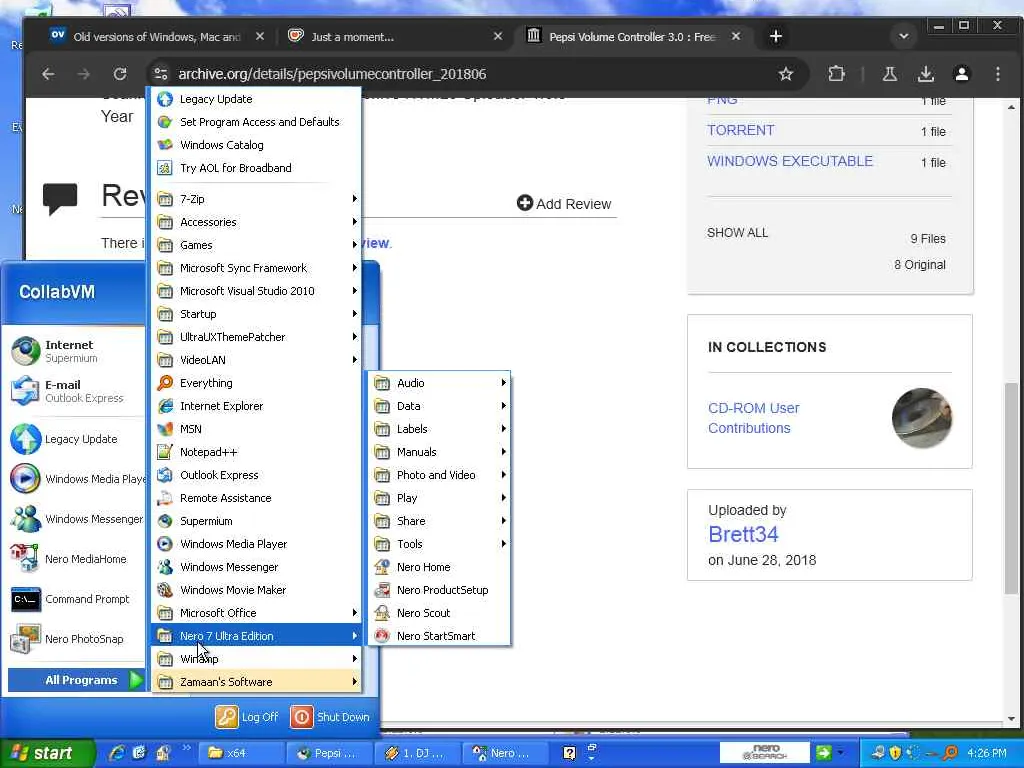This screenshot has height=768, width=1024.
Task: Click the Shut Down button
Action: [x=330, y=716]
